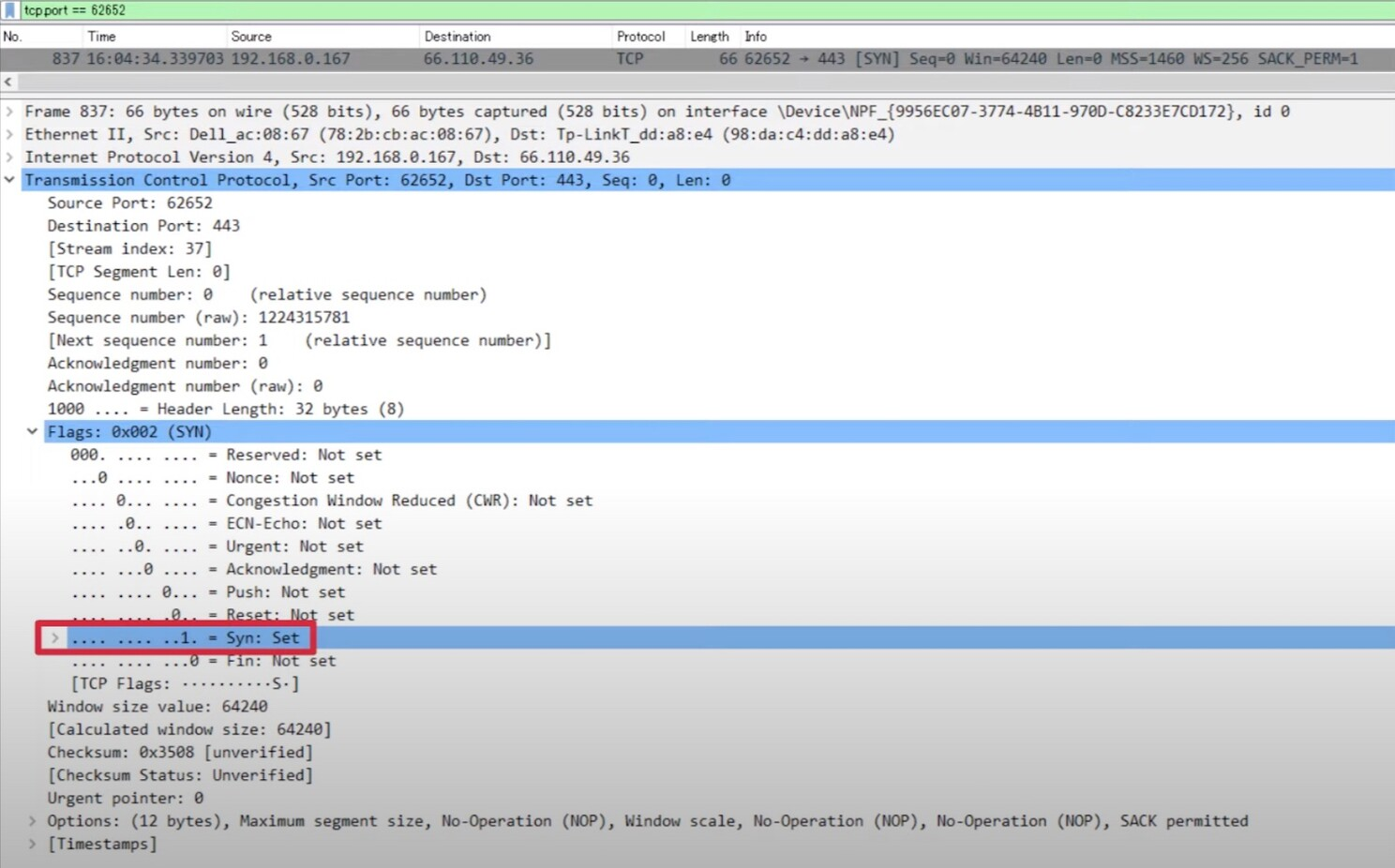This screenshot has height=868, width=1395.
Task: Expand the Frame 837 tree row
Action: click(x=9, y=112)
